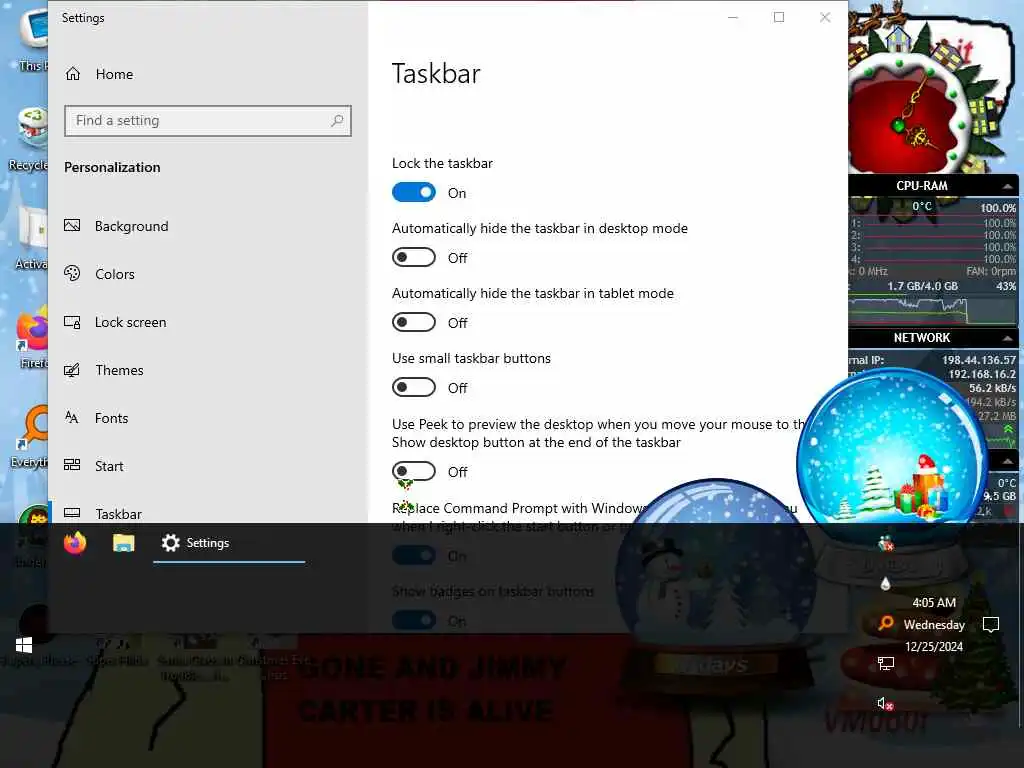Minimize the Settings window

coord(733,17)
